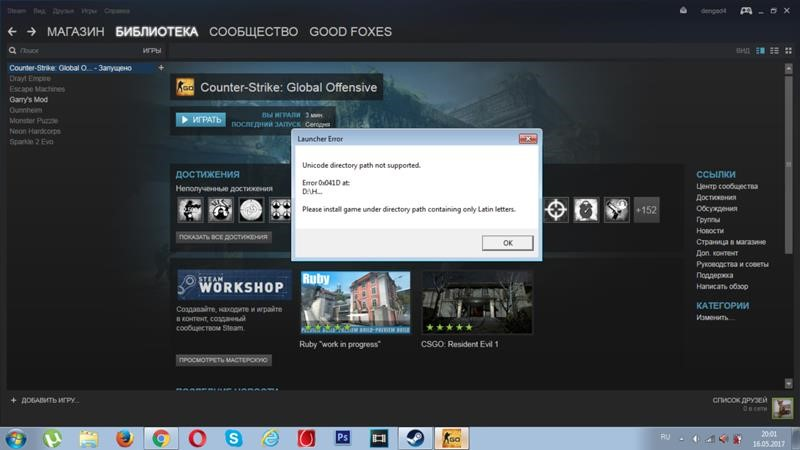The height and width of the screenshot is (450, 800).
Task: Select Sparkle 2 Evo in game list
Action: pyautogui.click(x=31, y=142)
